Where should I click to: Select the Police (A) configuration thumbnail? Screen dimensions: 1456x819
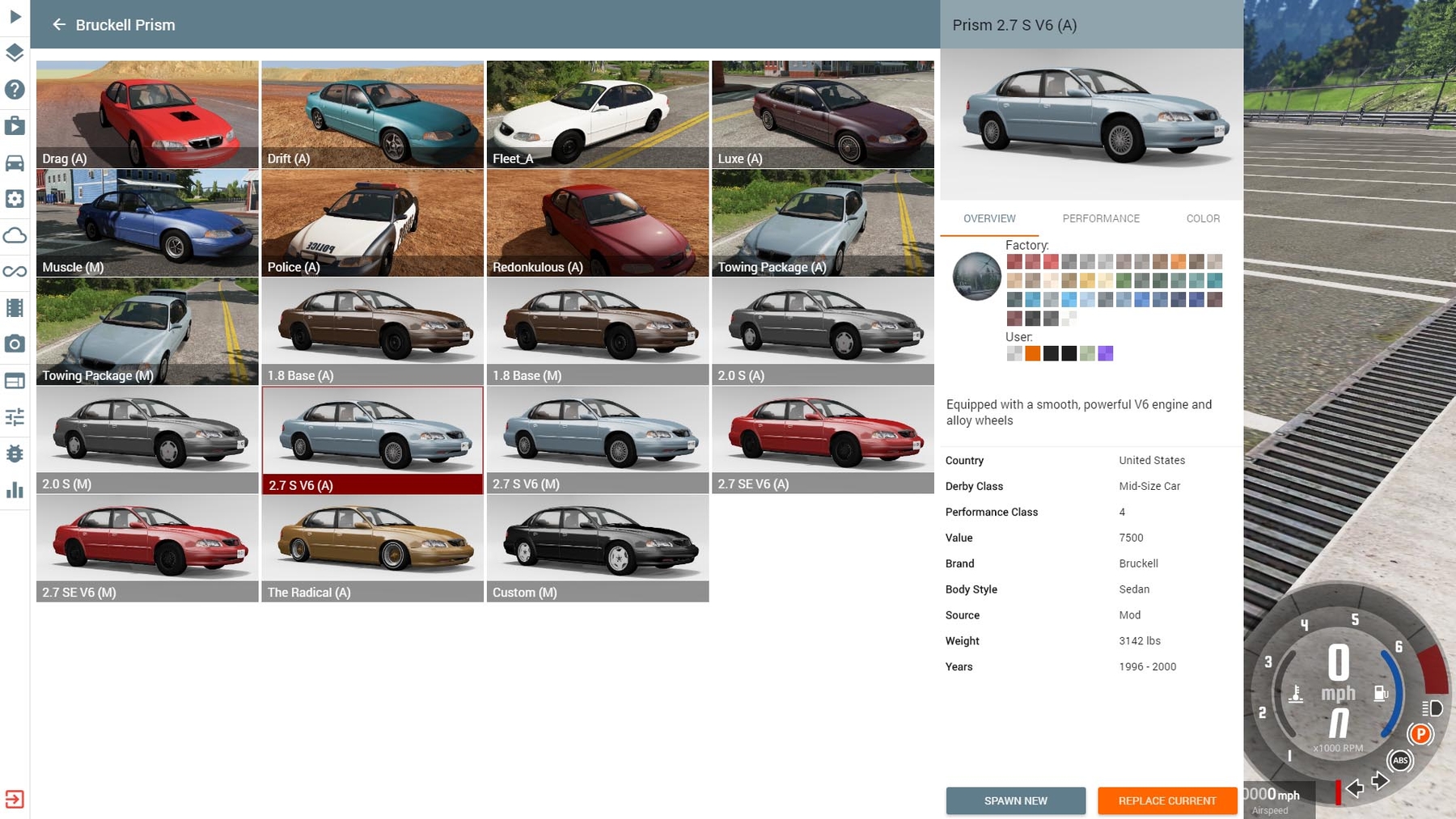[x=372, y=223]
